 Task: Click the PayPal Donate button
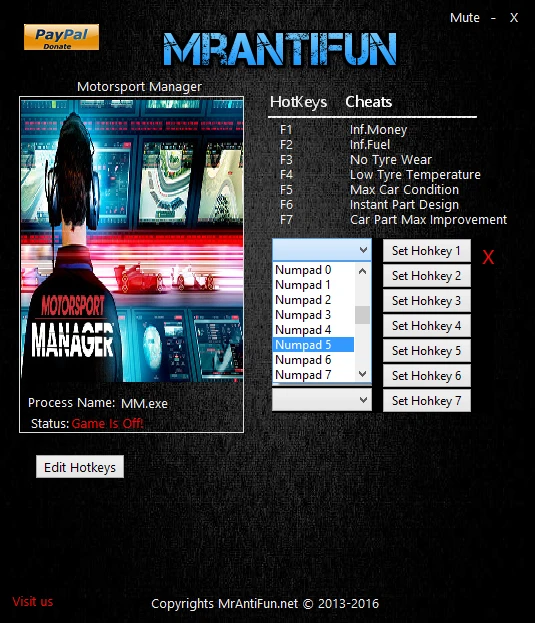(x=61, y=37)
